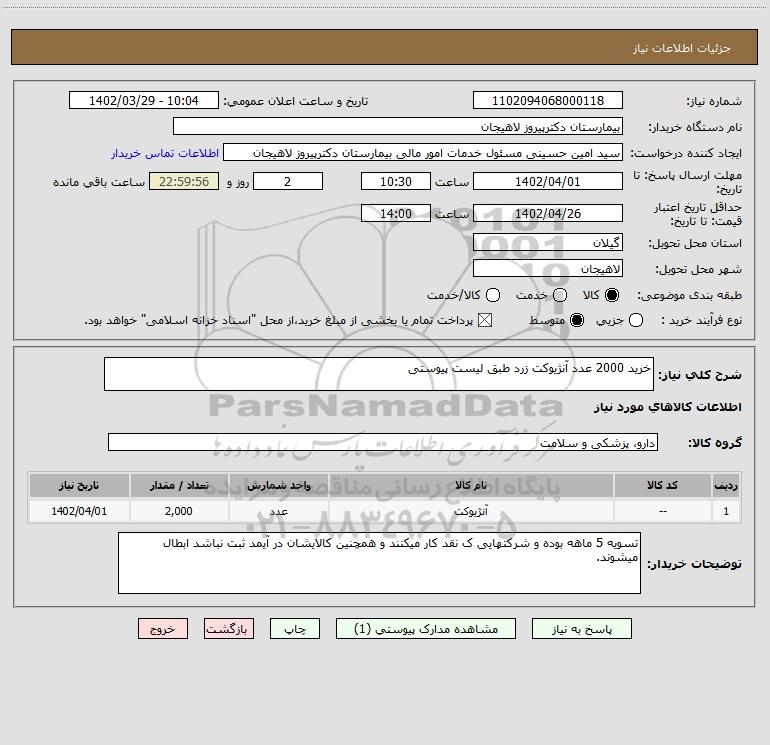Click the buyer notes text area
Screen dimensions: 770x745
[x=379, y=563]
